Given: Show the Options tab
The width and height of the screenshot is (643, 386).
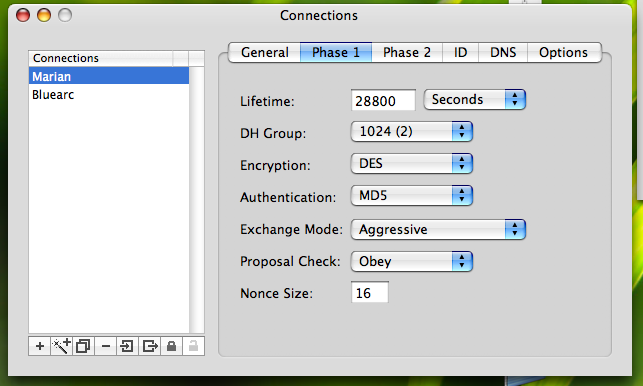Looking at the screenshot, I should 564,53.
